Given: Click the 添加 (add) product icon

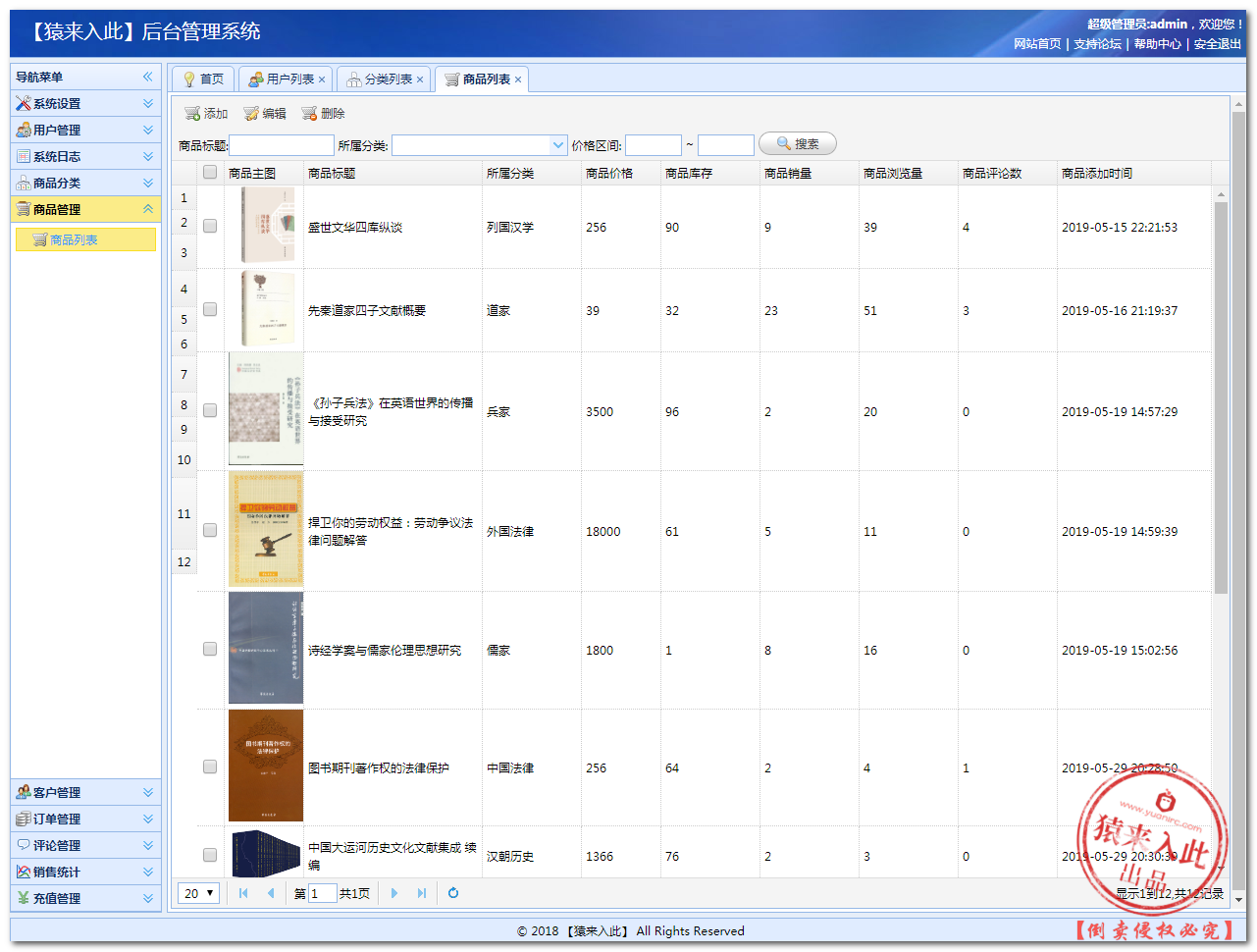Looking at the screenshot, I should tap(193, 114).
